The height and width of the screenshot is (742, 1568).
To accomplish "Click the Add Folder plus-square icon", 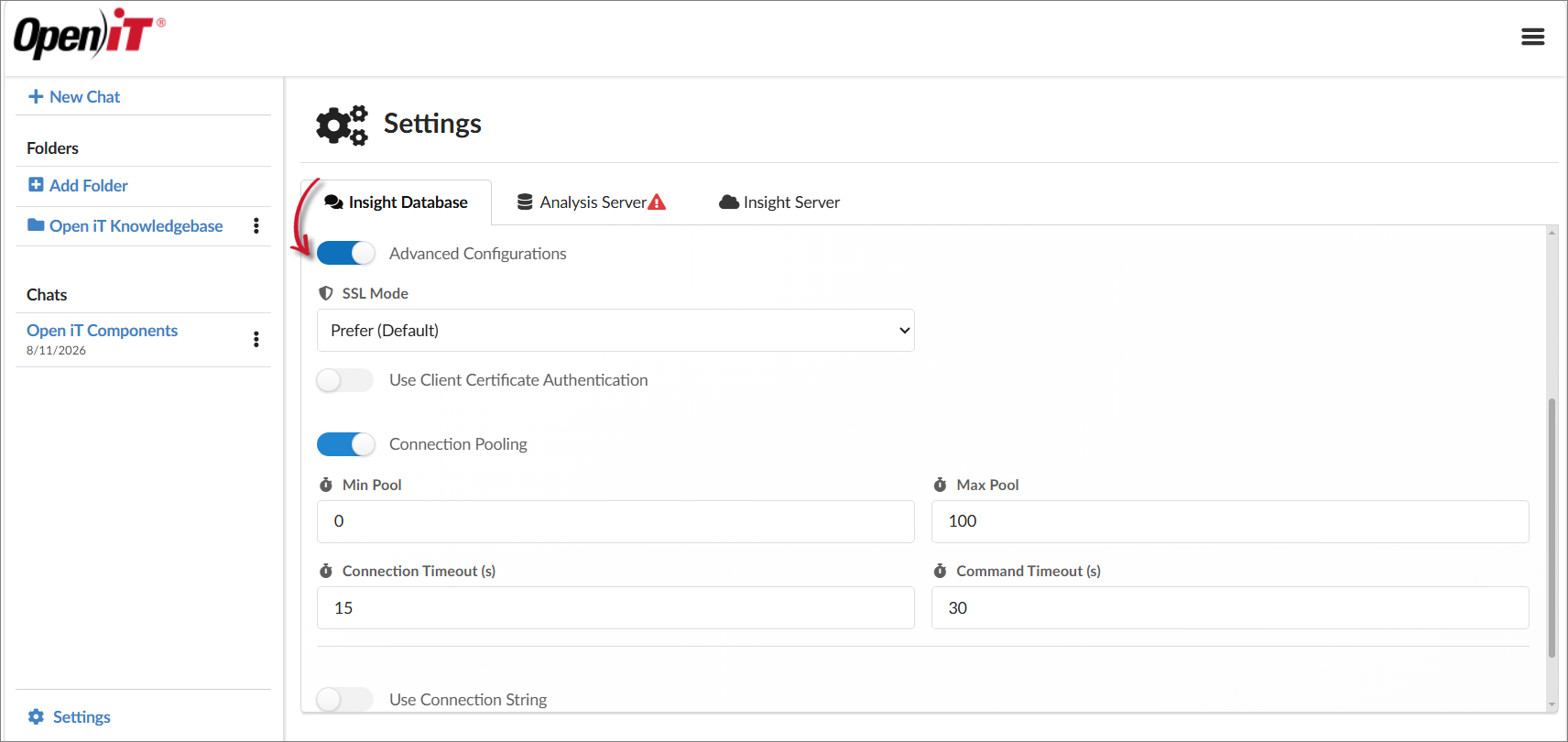I will click(36, 185).
